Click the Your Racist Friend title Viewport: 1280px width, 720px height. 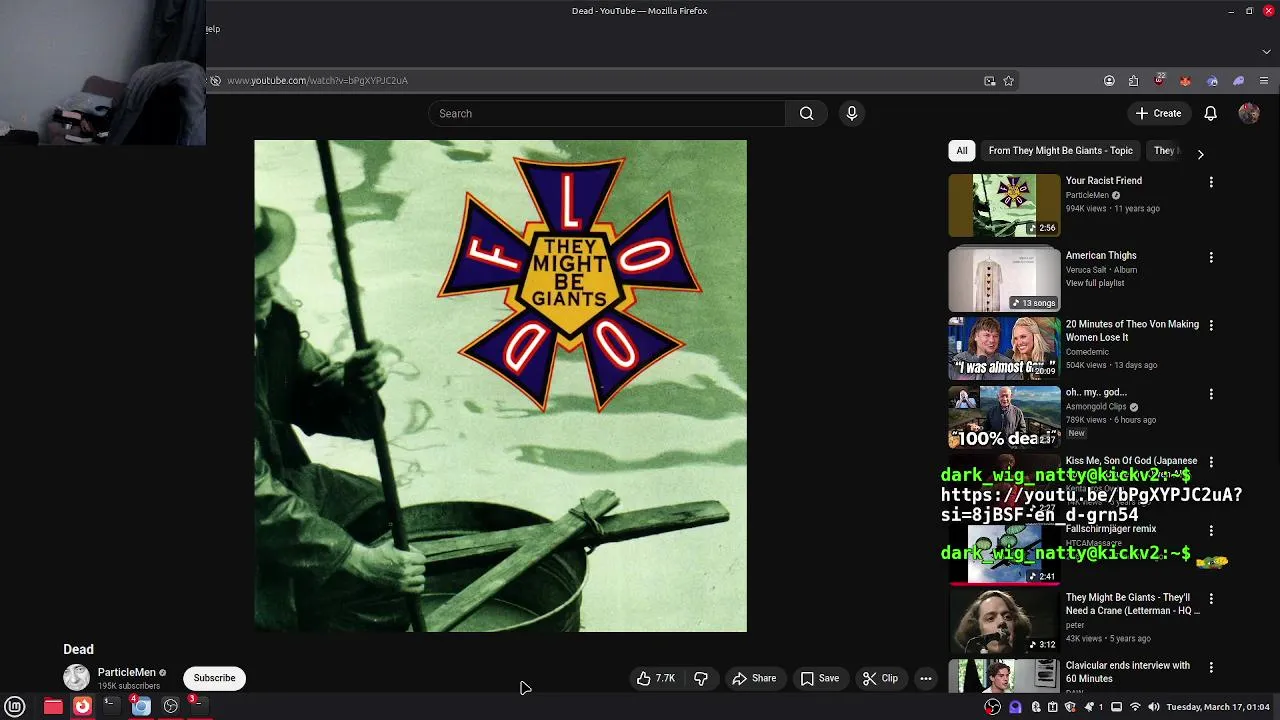(x=1104, y=181)
